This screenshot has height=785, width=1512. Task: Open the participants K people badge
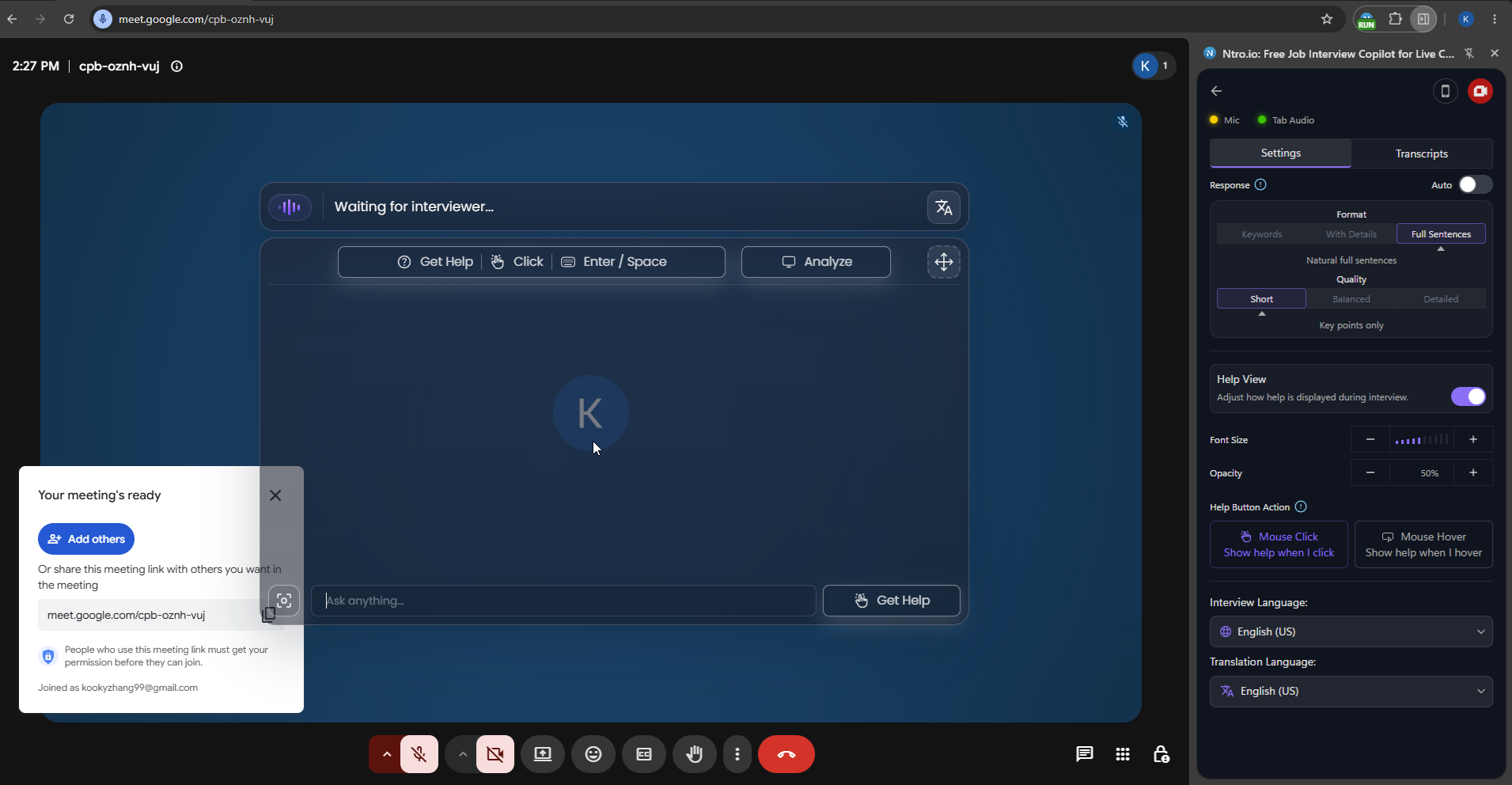[1154, 66]
